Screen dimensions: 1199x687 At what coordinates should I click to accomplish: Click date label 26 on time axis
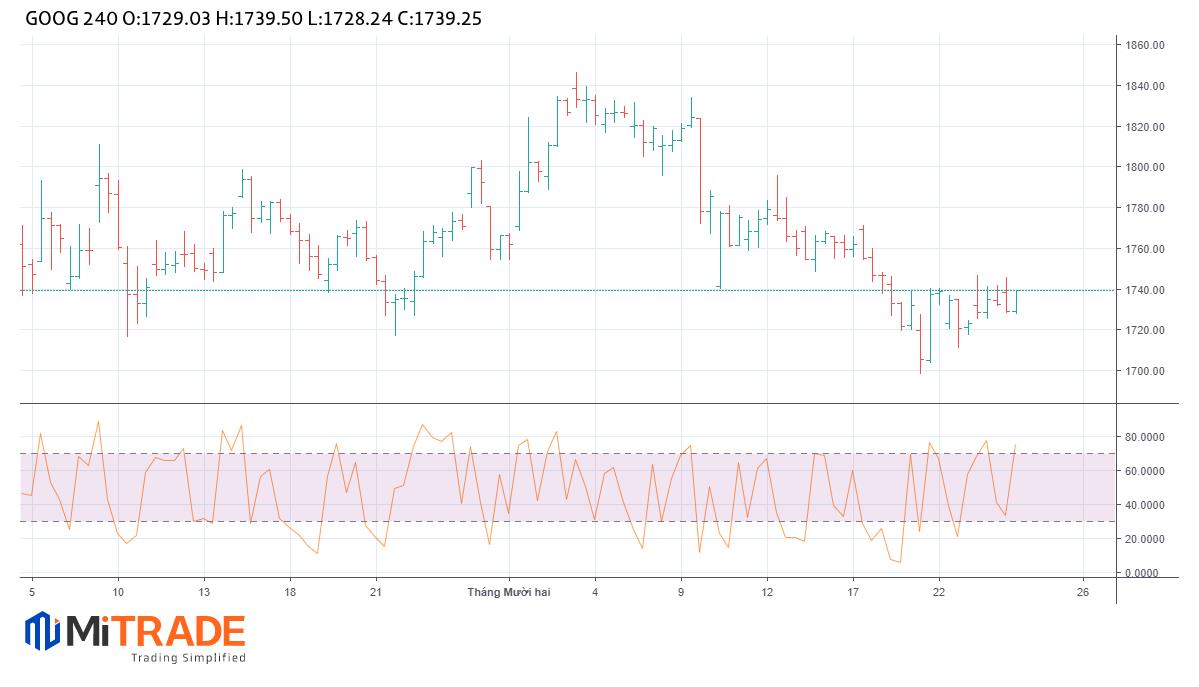[x=1082, y=592]
